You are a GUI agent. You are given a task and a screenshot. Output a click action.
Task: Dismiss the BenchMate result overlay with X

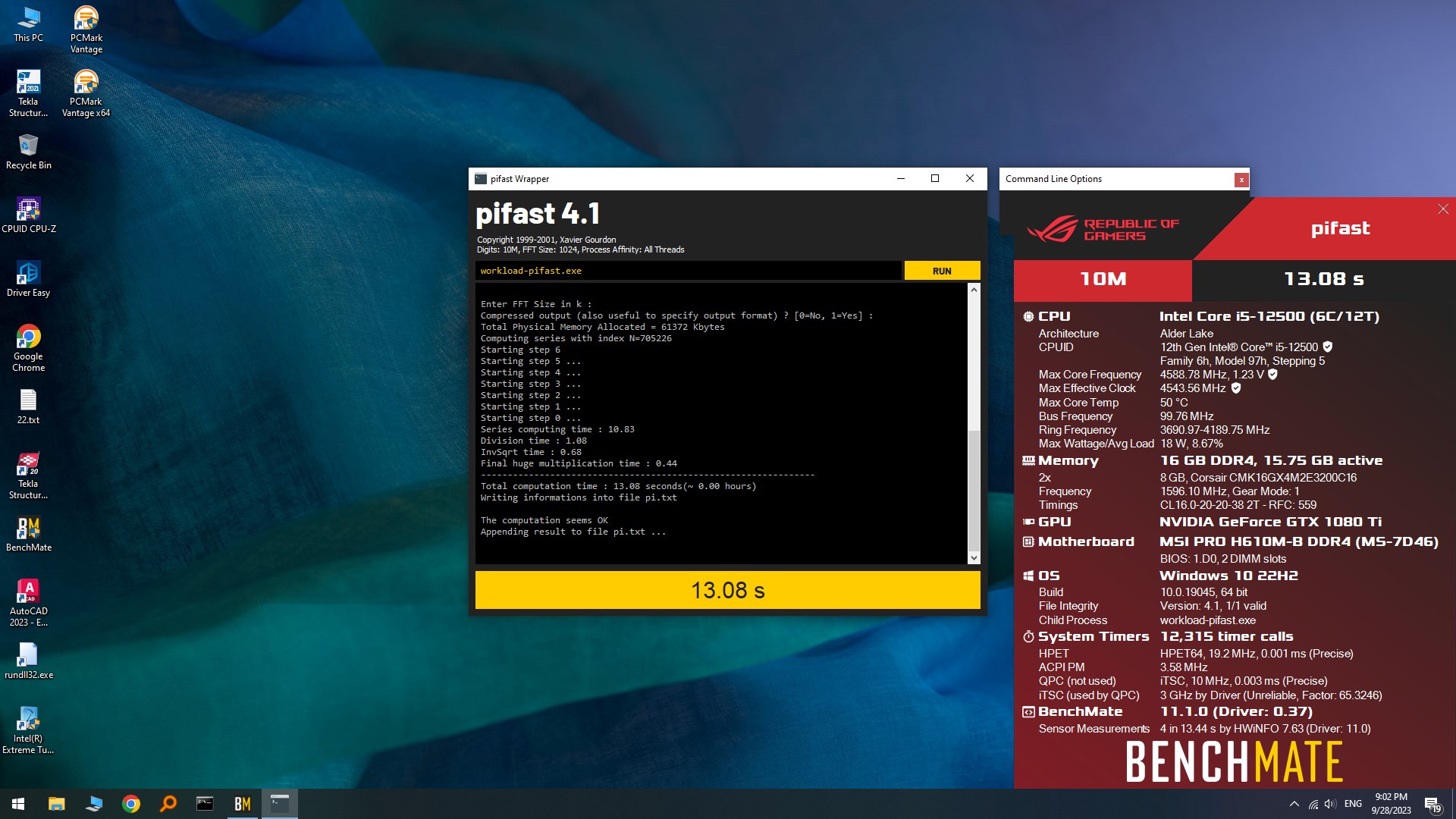click(x=1442, y=209)
